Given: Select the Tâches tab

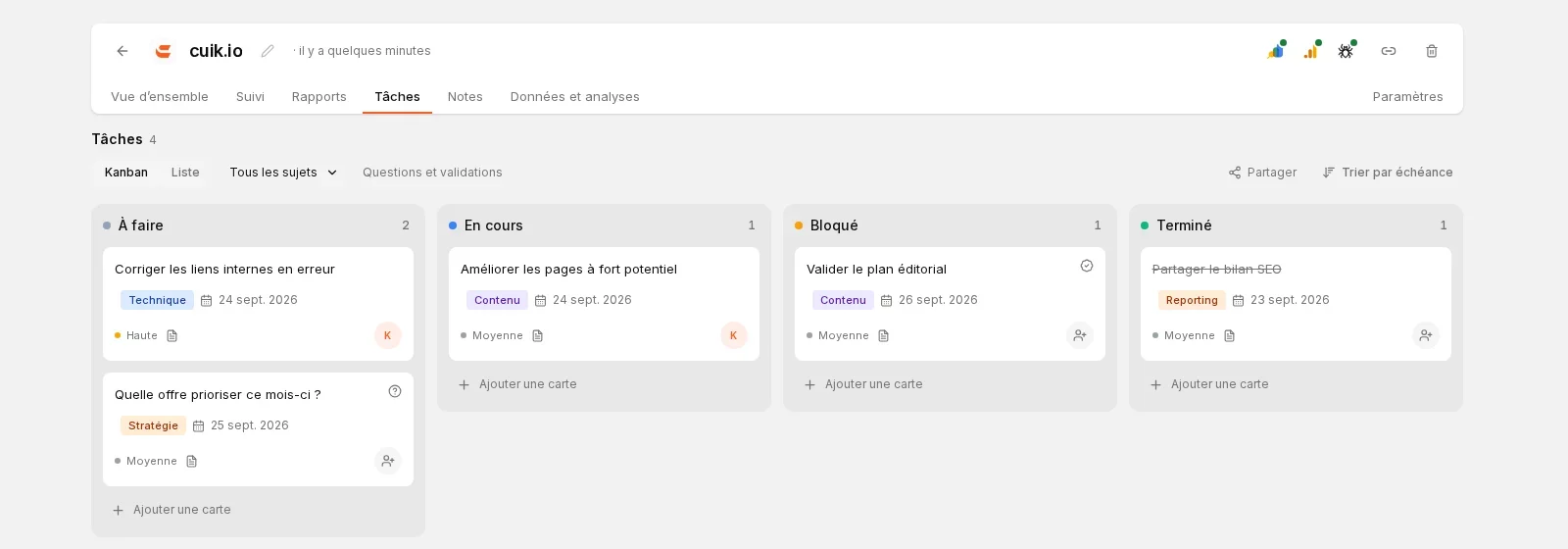Looking at the screenshot, I should point(397,96).
